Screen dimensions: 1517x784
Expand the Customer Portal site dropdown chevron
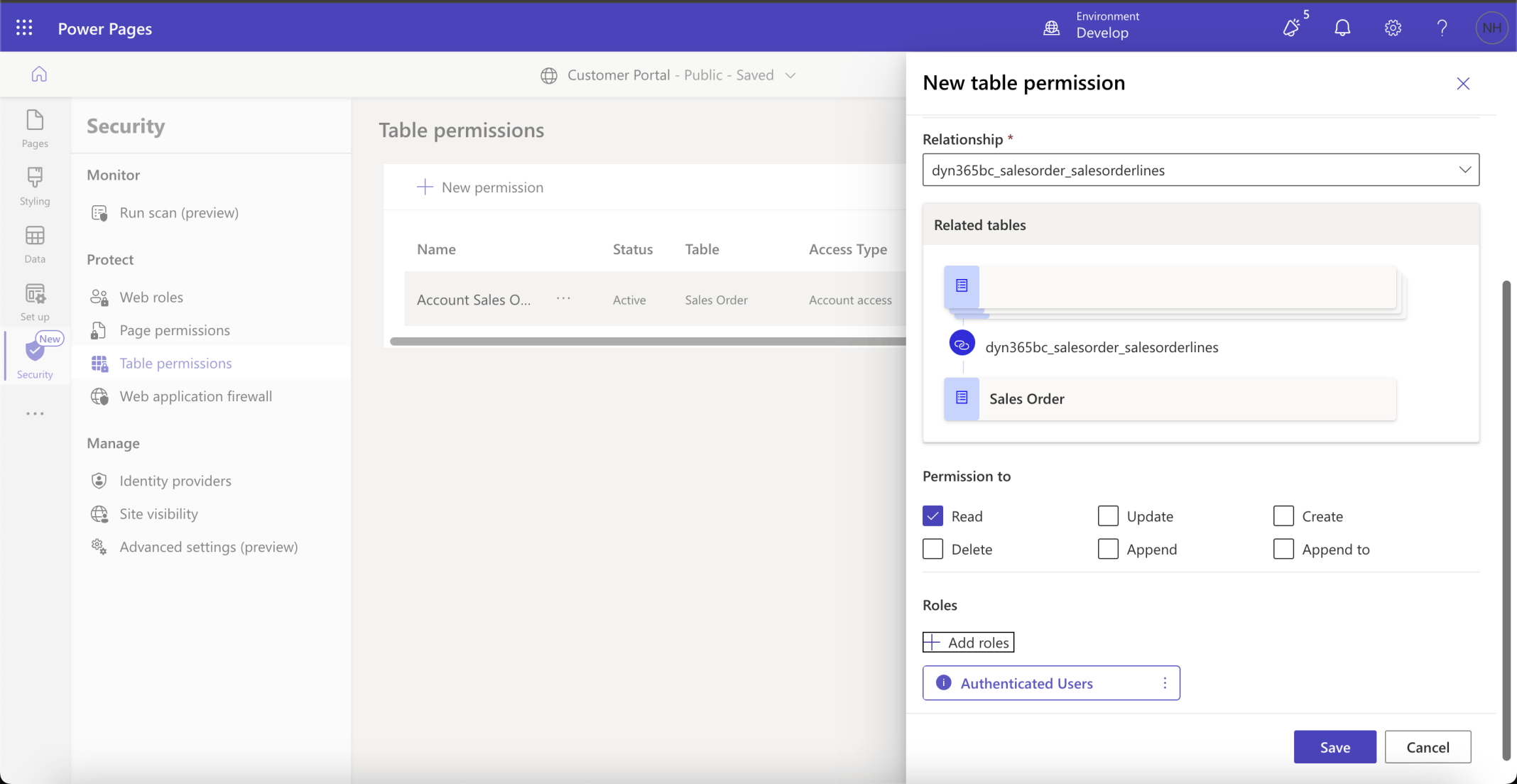tap(790, 75)
